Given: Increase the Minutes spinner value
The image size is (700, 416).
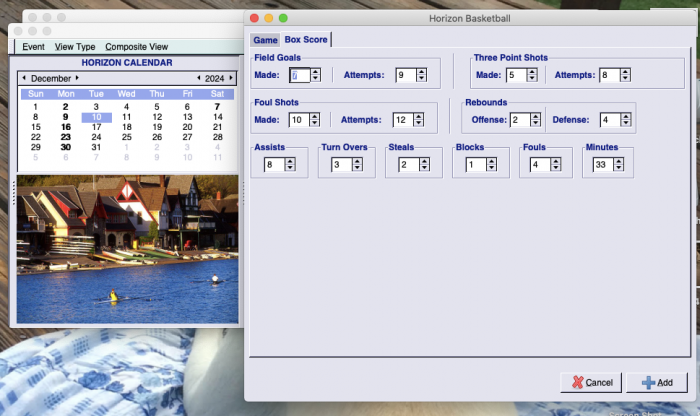Looking at the screenshot, I should [621, 161].
